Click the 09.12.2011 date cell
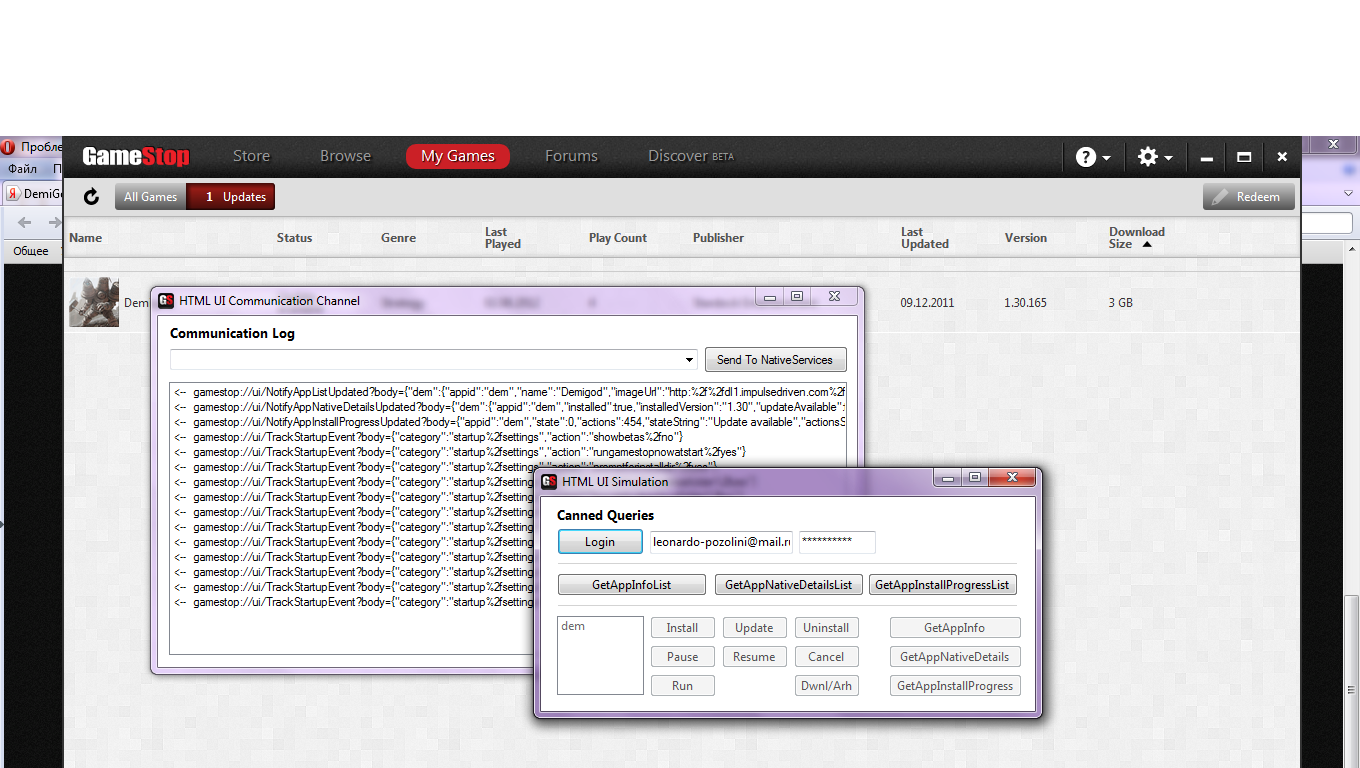 coord(927,302)
